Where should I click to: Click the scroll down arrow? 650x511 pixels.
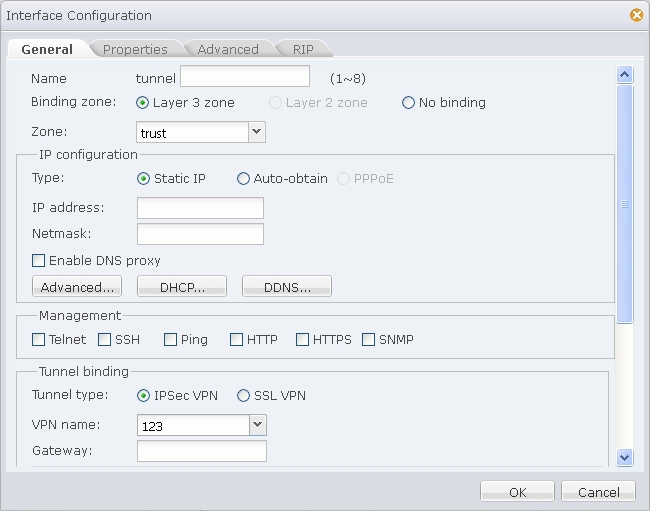(x=625, y=457)
